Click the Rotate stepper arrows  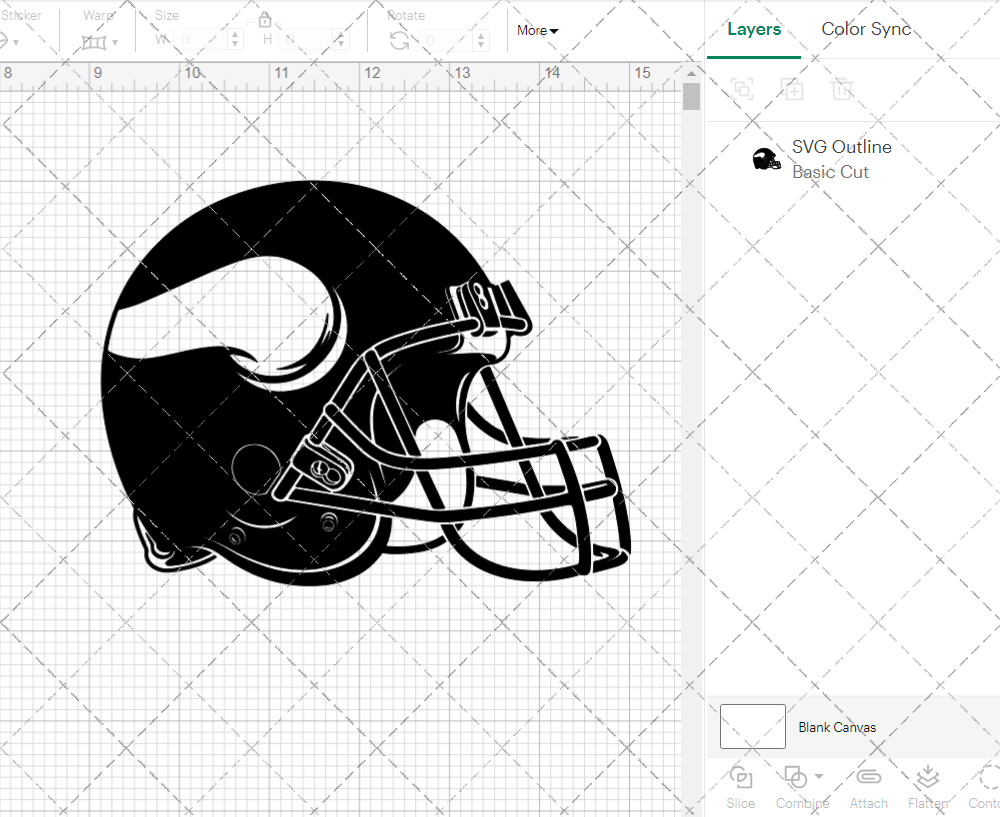click(x=482, y=40)
